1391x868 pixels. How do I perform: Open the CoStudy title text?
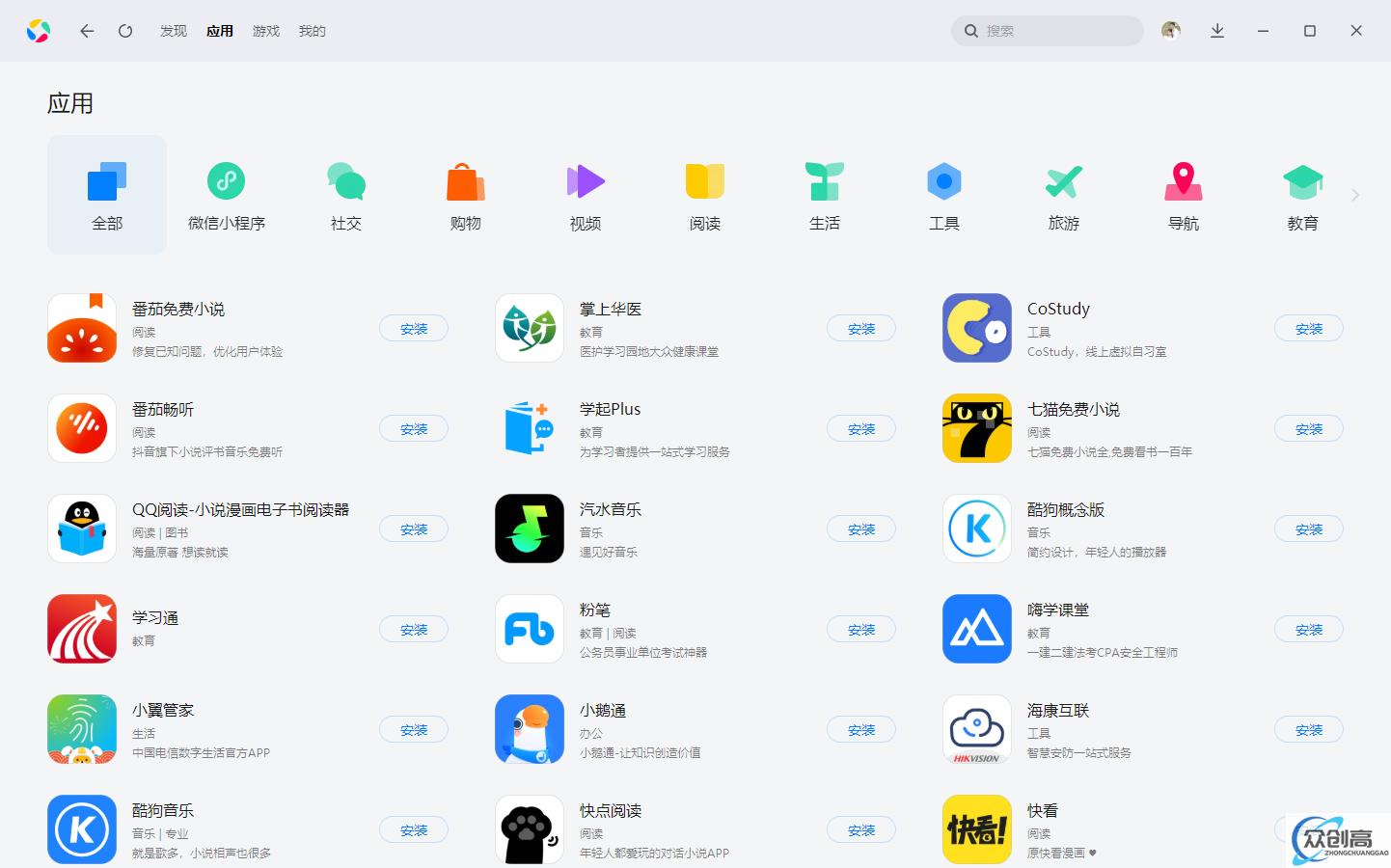pyautogui.click(x=1058, y=309)
